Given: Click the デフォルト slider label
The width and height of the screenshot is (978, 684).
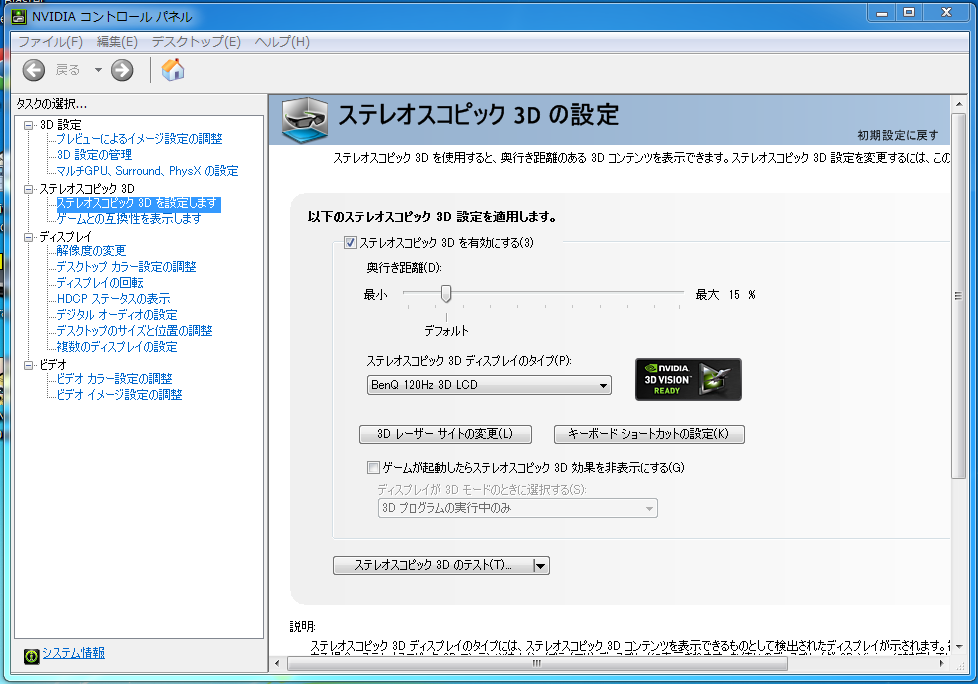Looking at the screenshot, I should point(446,331).
